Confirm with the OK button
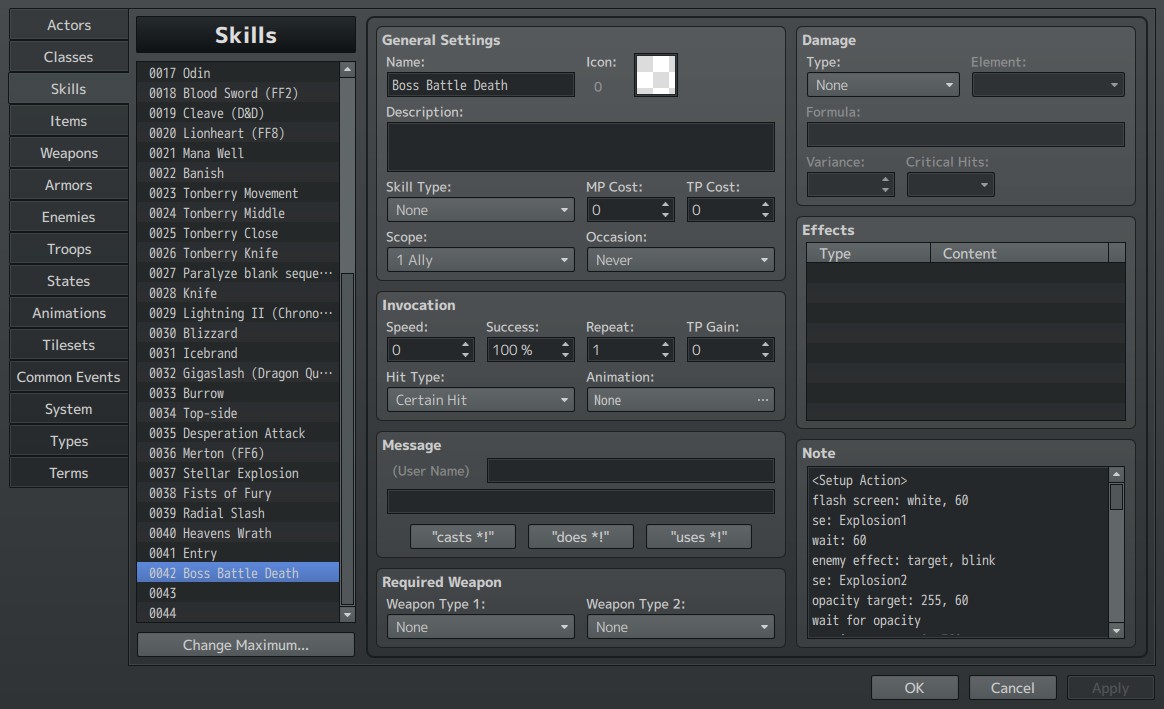The image size is (1164, 709). 915,688
